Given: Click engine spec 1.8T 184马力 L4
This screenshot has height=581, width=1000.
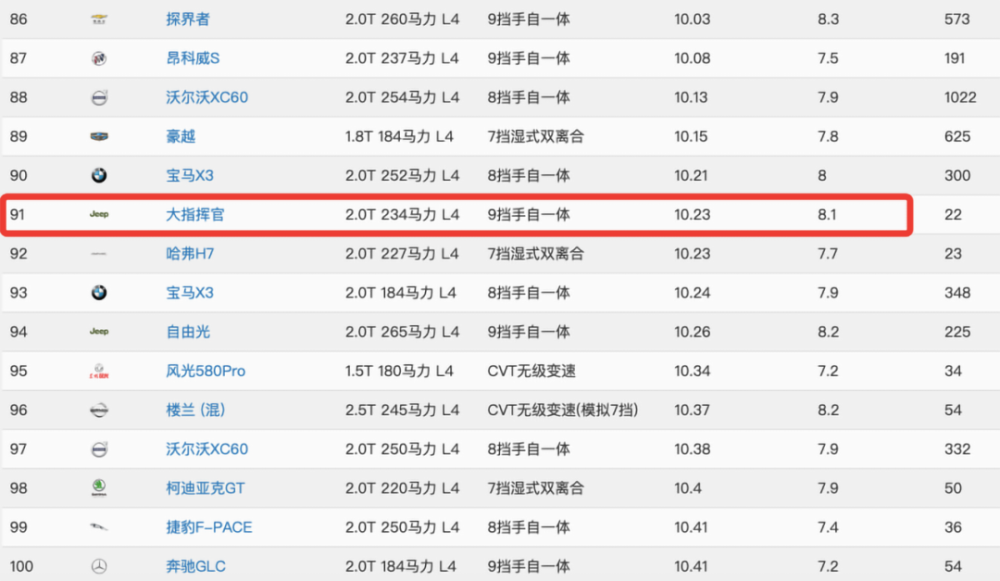Looking at the screenshot, I should point(399,136).
